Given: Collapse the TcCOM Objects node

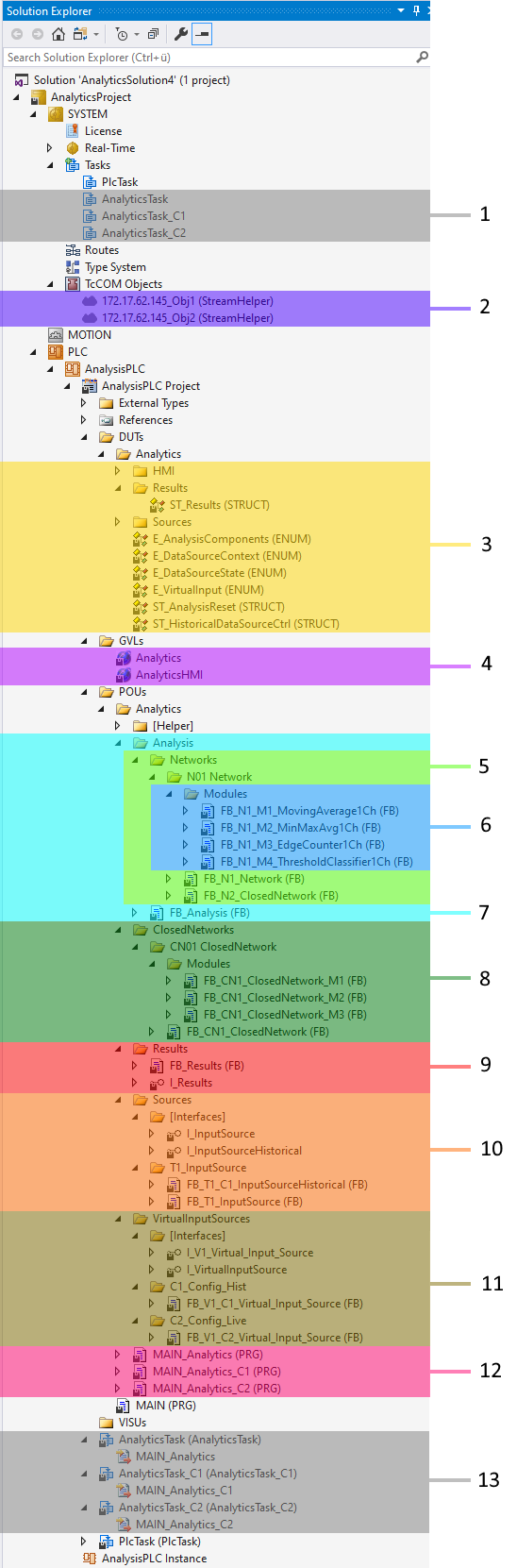Looking at the screenshot, I should (50, 284).
